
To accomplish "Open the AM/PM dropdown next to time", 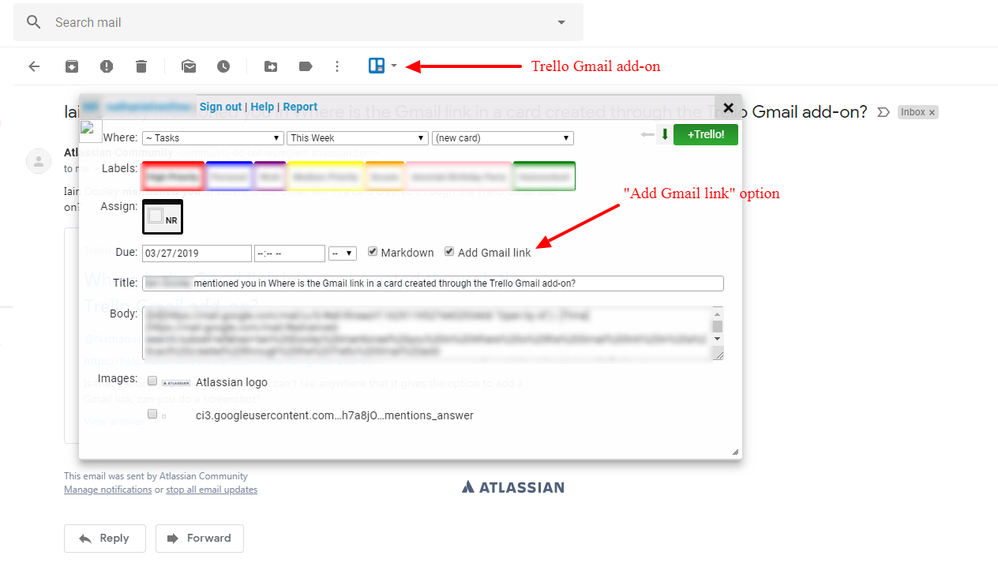I will point(342,253).
